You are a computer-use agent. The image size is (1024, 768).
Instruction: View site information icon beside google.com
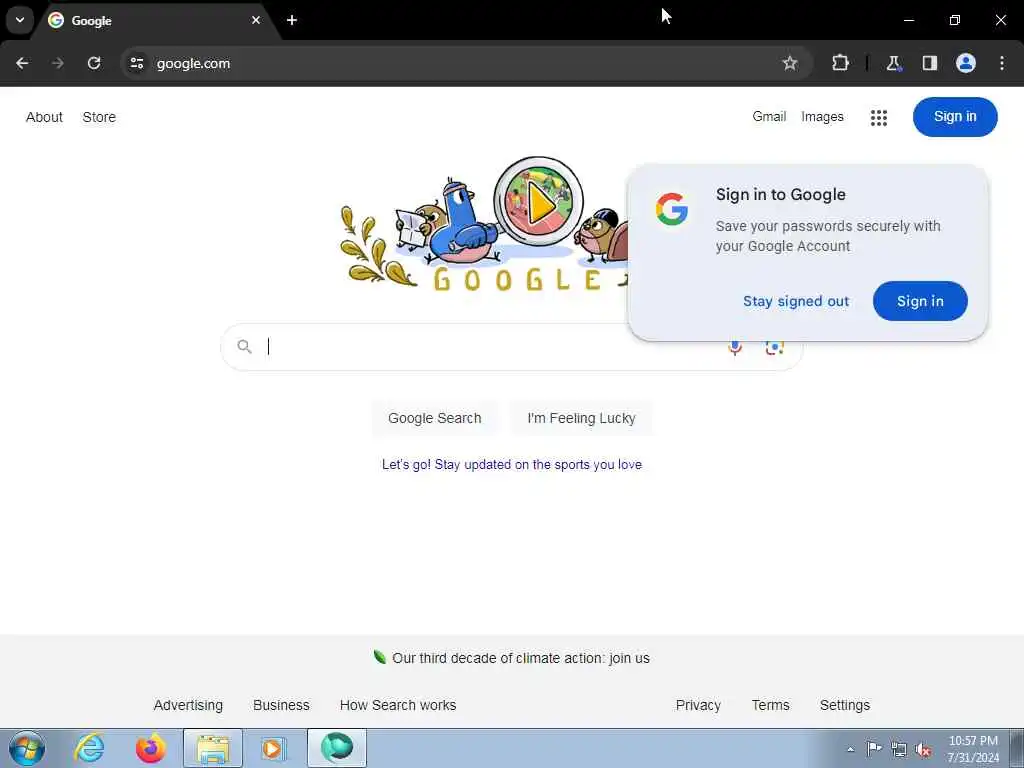(x=136, y=63)
